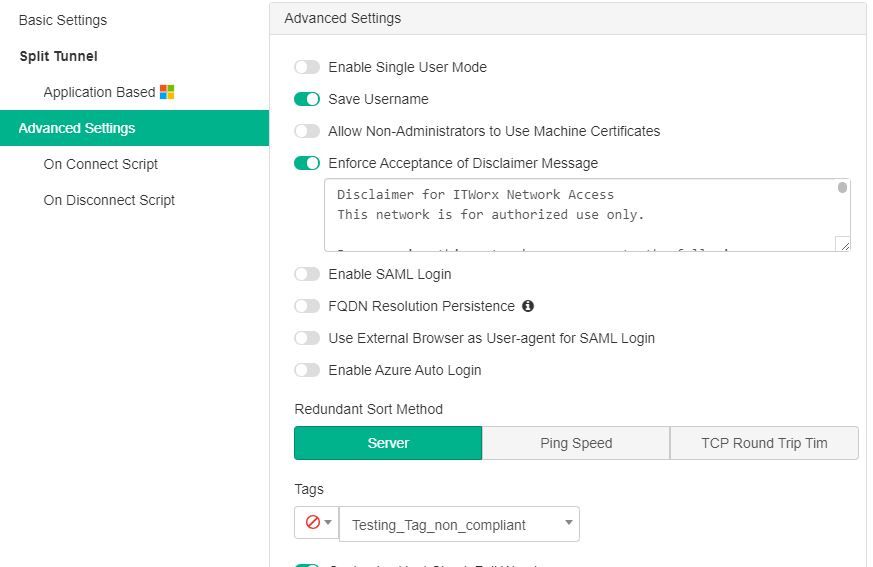The width and height of the screenshot is (873, 567).
Task: Choose TCP Round Trip Time sort method
Action: pyautogui.click(x=764, y=443)
